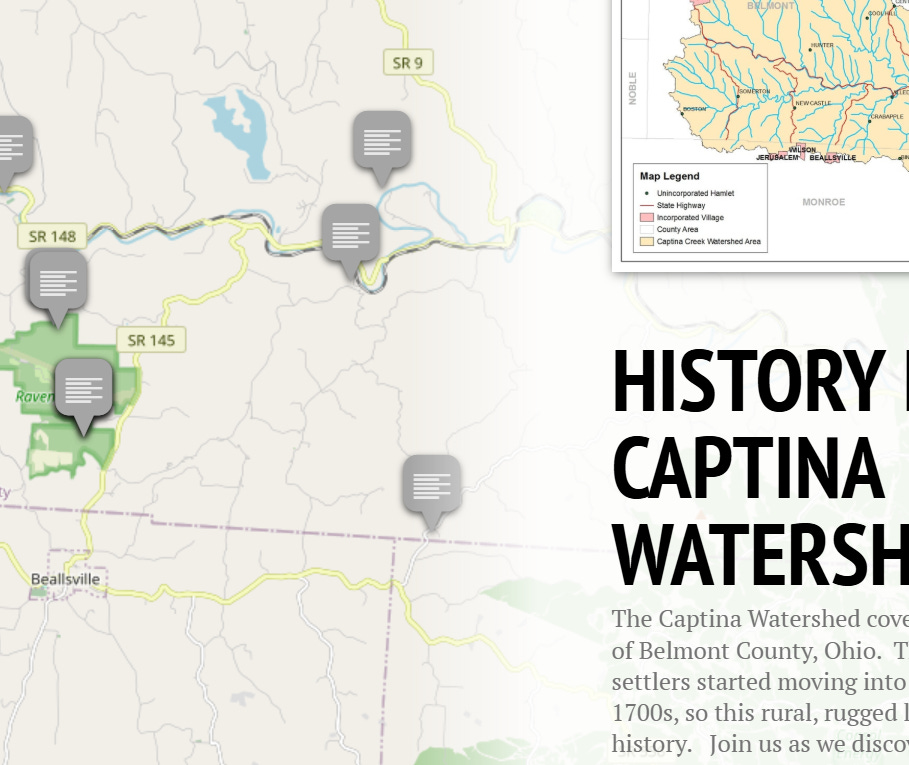Click the white County Area legend swatch

click(646, 230)
